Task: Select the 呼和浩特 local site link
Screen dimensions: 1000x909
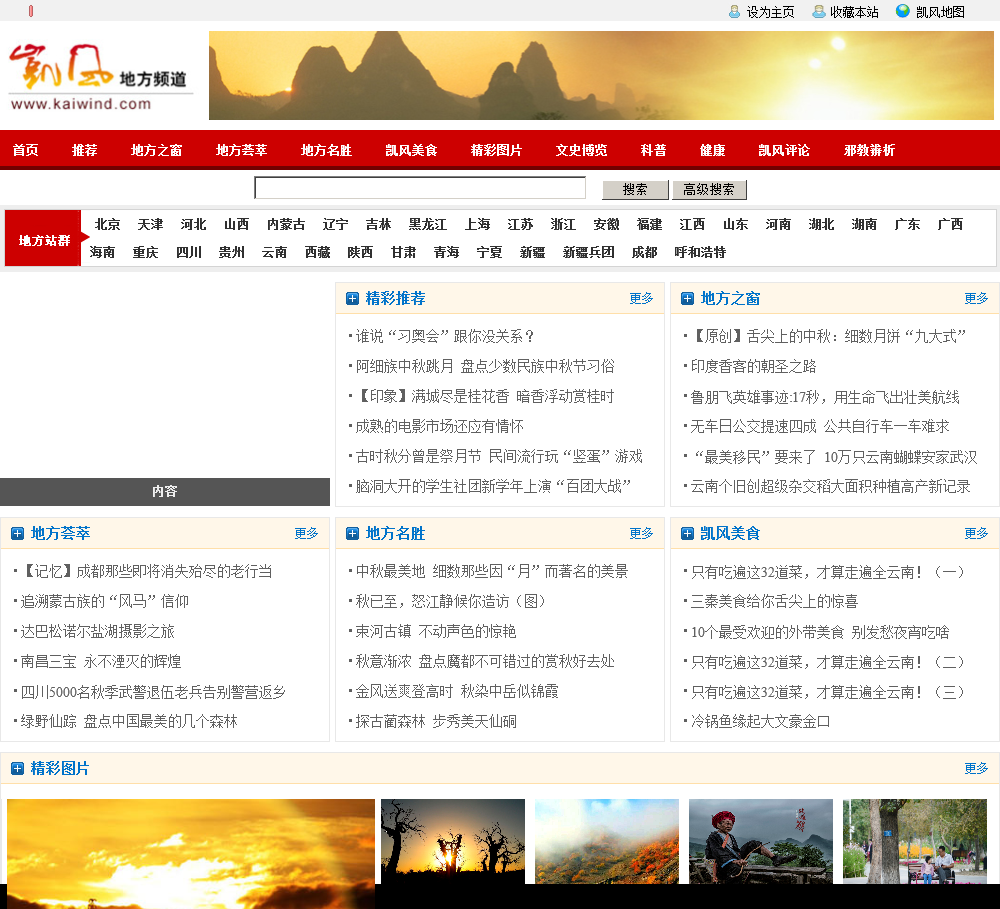Action: click(x=700, y=253)
